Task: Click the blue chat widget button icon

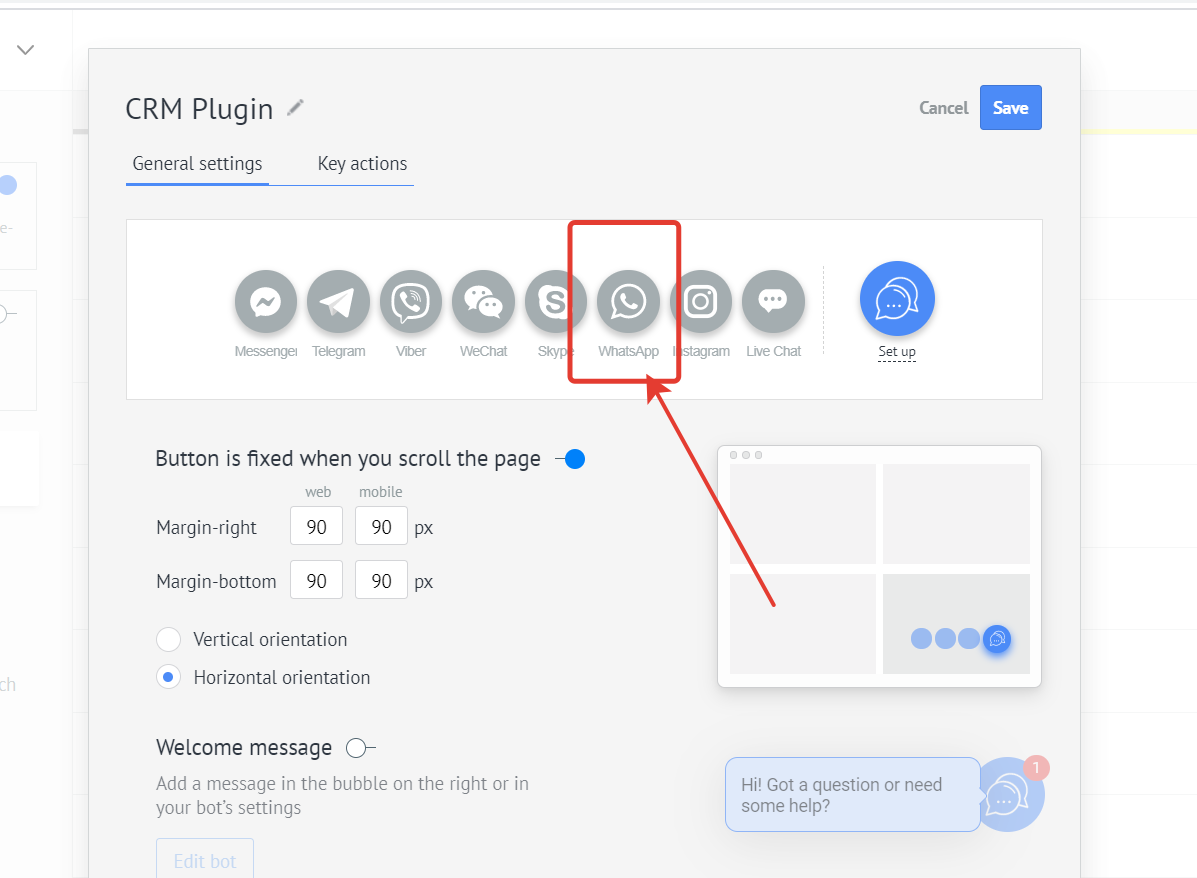Action: (x=897, y=299)
